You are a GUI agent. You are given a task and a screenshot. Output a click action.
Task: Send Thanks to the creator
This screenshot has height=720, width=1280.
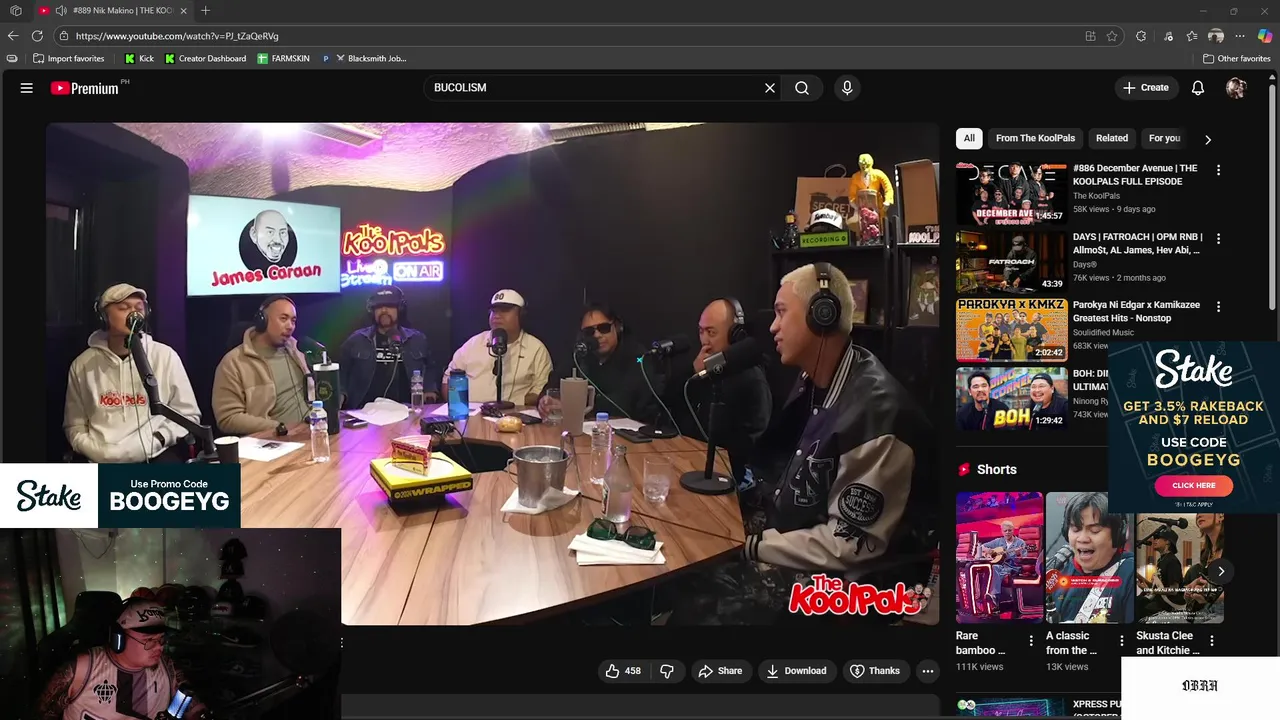point(875,671)
